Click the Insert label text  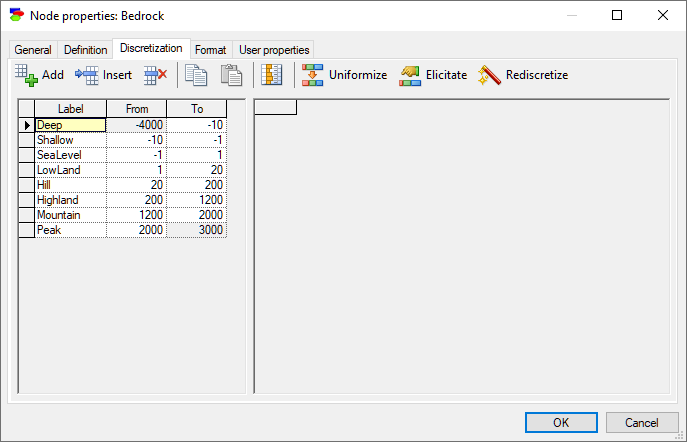117,75
